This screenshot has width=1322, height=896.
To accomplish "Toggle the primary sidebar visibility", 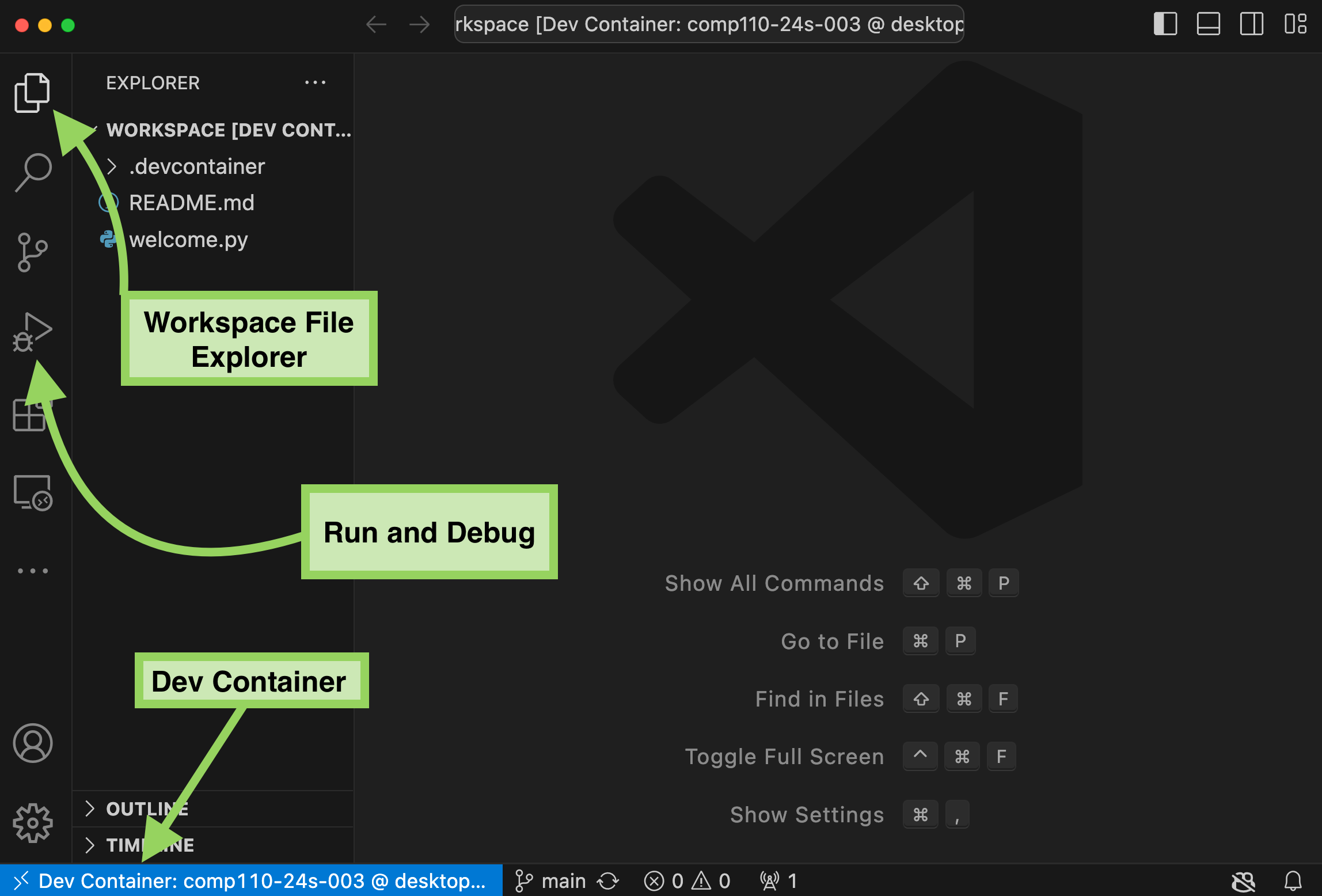I will (1165, 24).
